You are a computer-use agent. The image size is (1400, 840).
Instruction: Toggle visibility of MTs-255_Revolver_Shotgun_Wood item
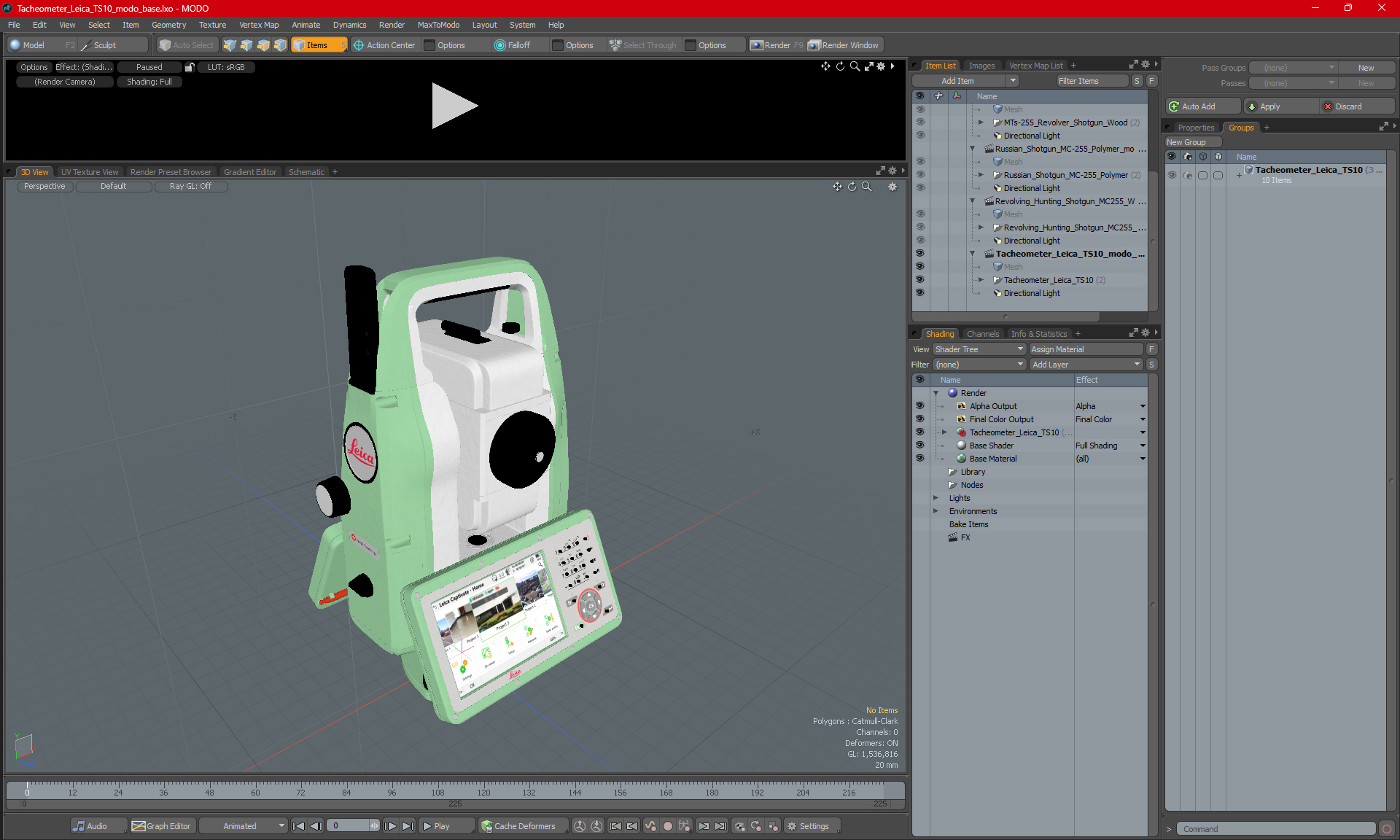click(x=919, y=122)
